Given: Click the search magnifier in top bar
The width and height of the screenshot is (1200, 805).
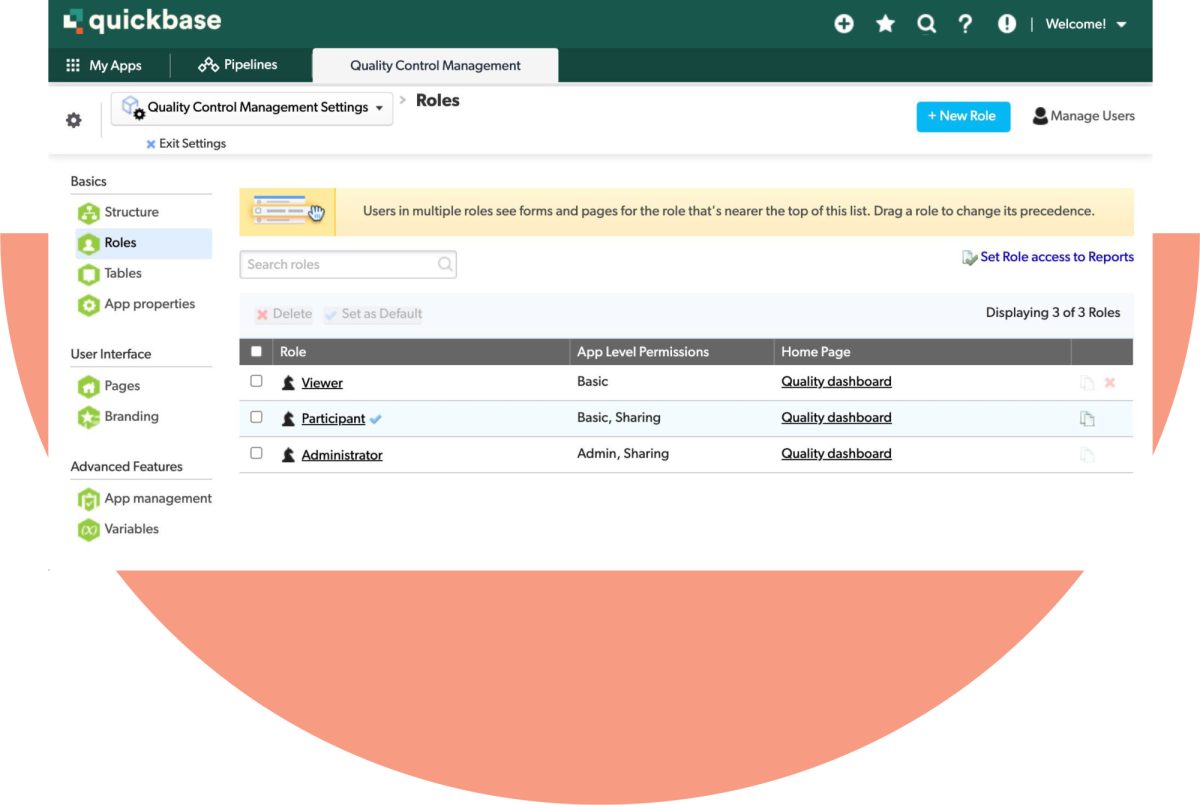Looking at the screenshot, I should click(x=926, y=24).
